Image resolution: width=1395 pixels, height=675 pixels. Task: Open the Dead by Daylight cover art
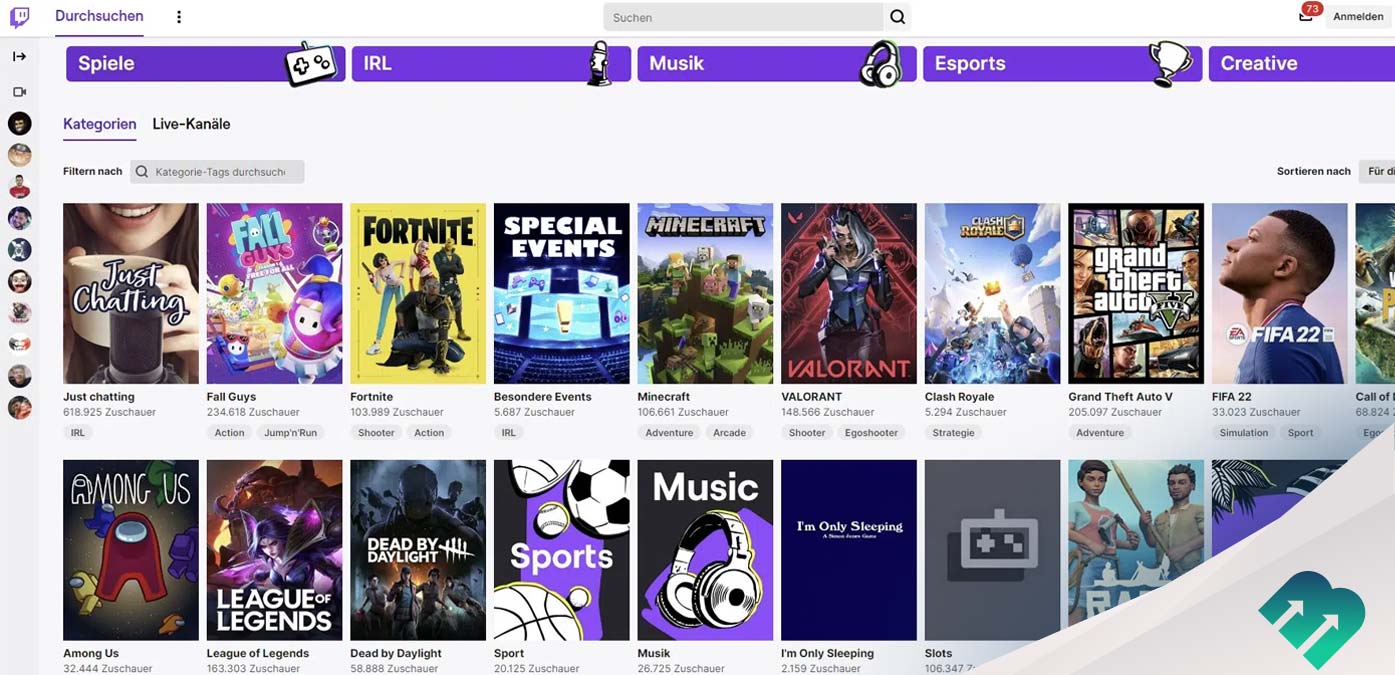(x=418, y=550)
